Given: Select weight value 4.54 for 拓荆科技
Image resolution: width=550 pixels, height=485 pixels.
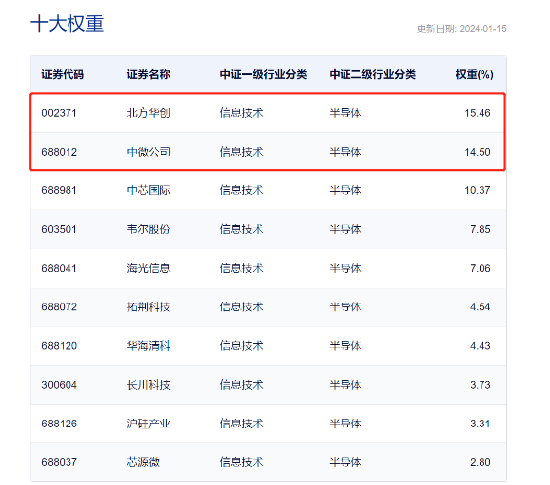Looking at the screenshot, I should point(480,307).
